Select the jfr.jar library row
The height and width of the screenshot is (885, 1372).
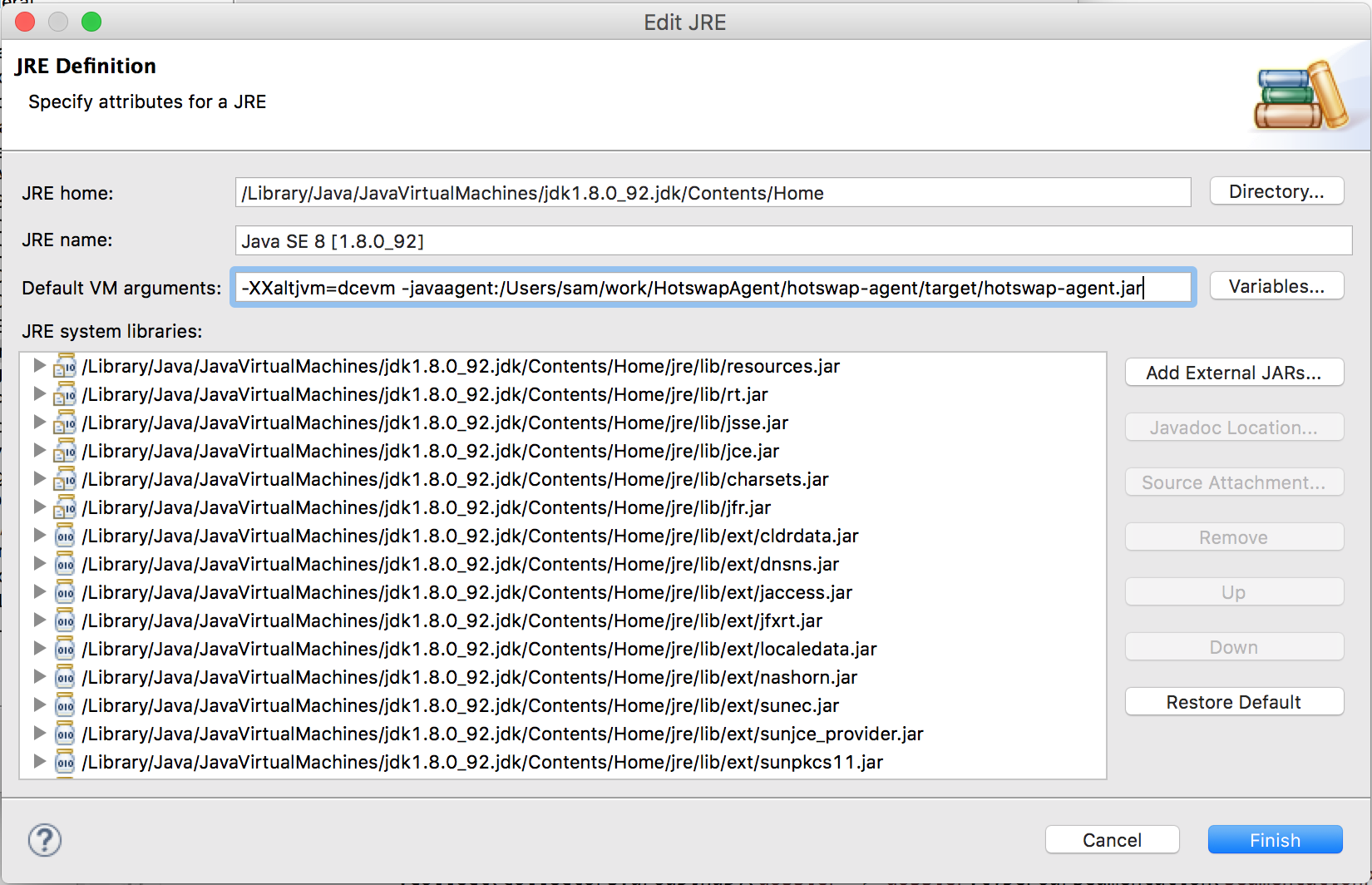pos(426,507)
